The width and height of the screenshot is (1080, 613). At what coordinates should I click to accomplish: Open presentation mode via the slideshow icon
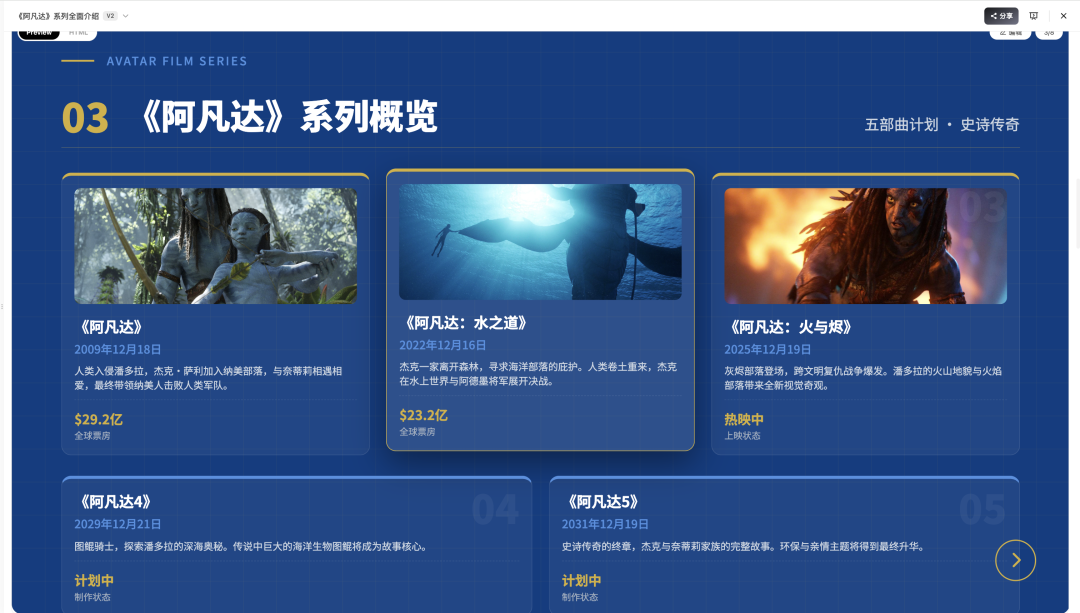[1033, 16]
